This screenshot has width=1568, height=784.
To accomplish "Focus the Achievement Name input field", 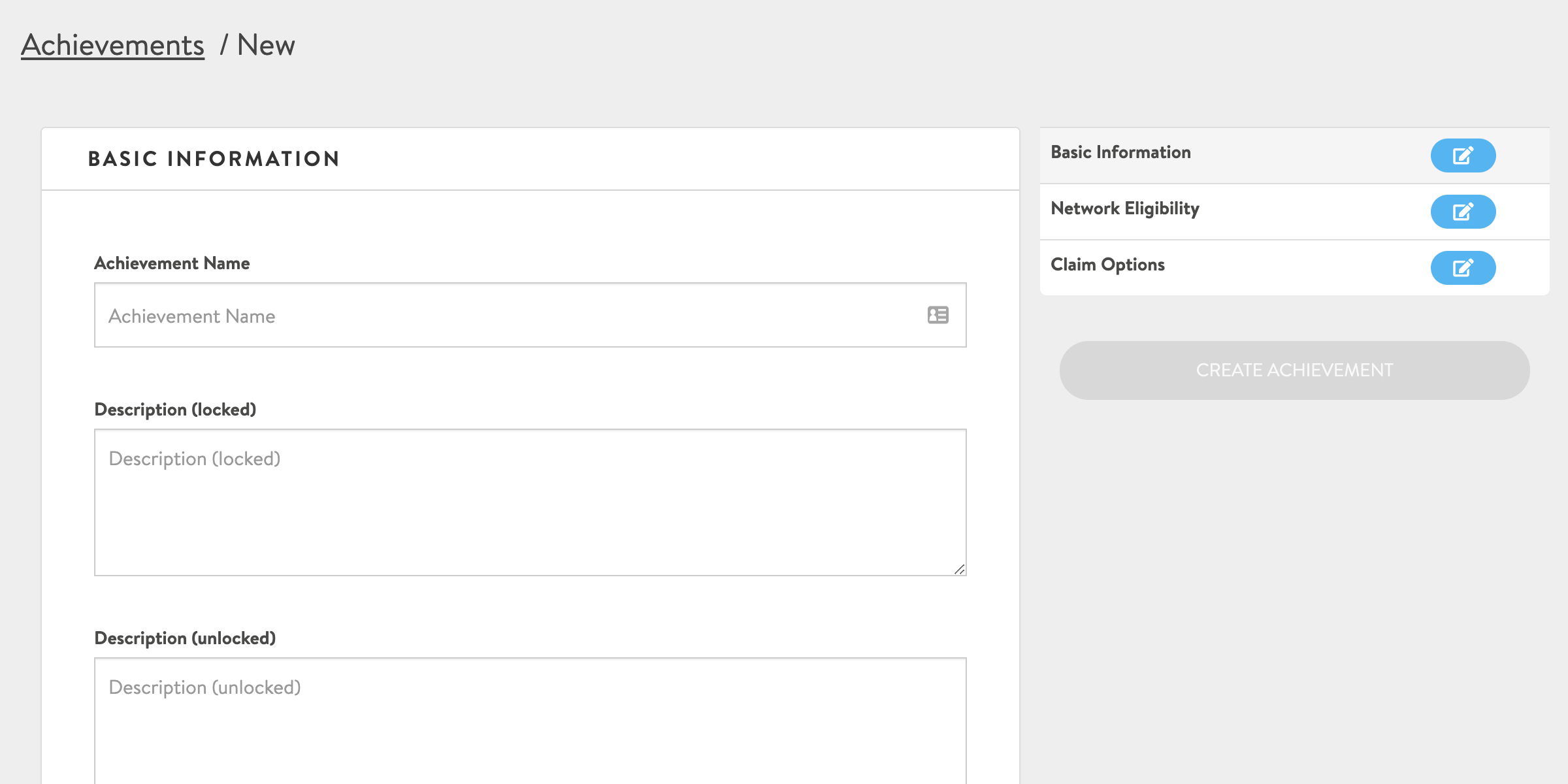I will [510, 316].
